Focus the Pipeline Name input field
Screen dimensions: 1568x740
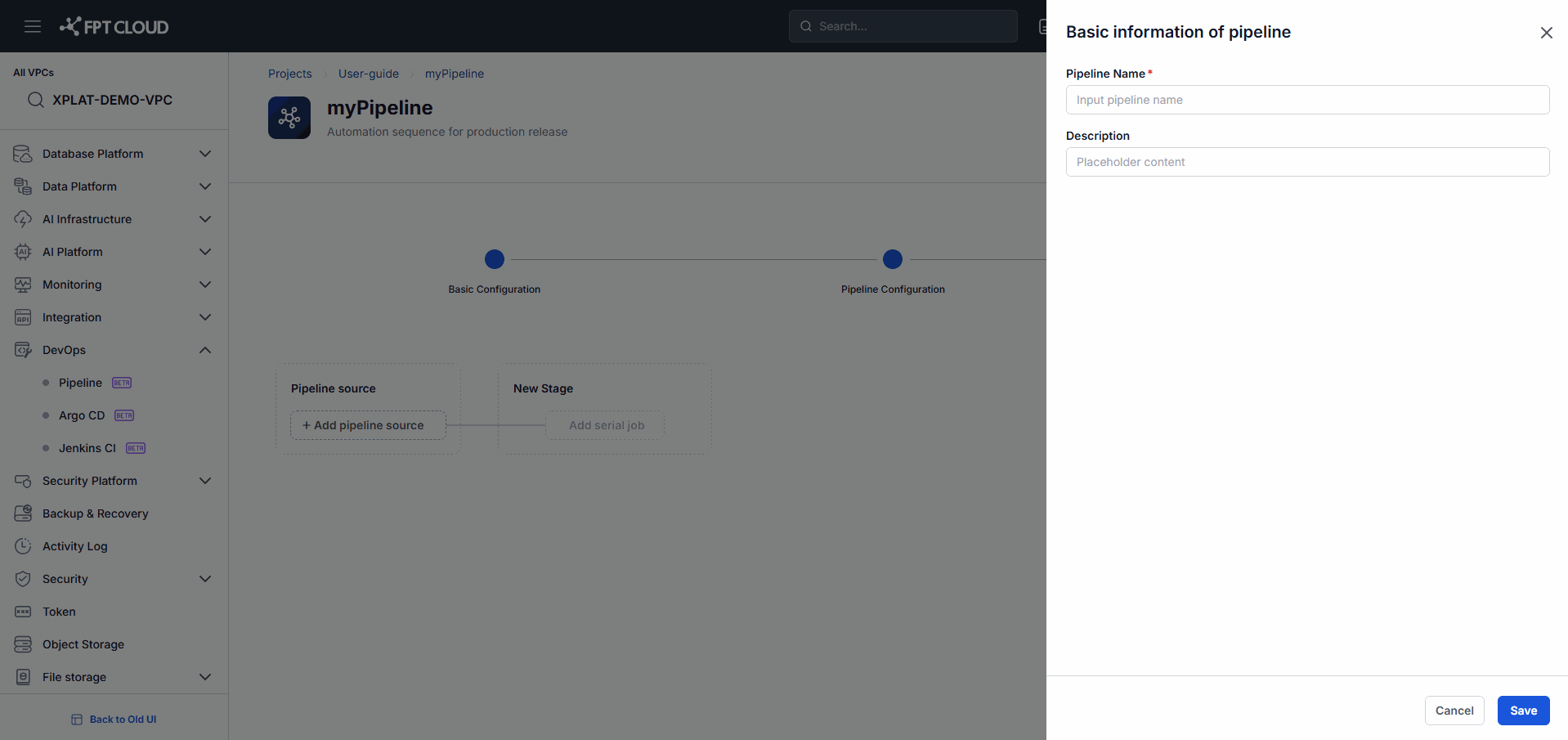click(x=1307, y=100)
